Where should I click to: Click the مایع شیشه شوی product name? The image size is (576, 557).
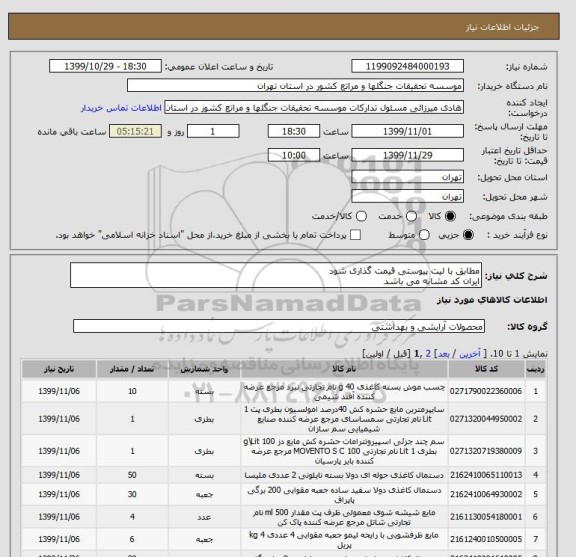tap(344, 517)
